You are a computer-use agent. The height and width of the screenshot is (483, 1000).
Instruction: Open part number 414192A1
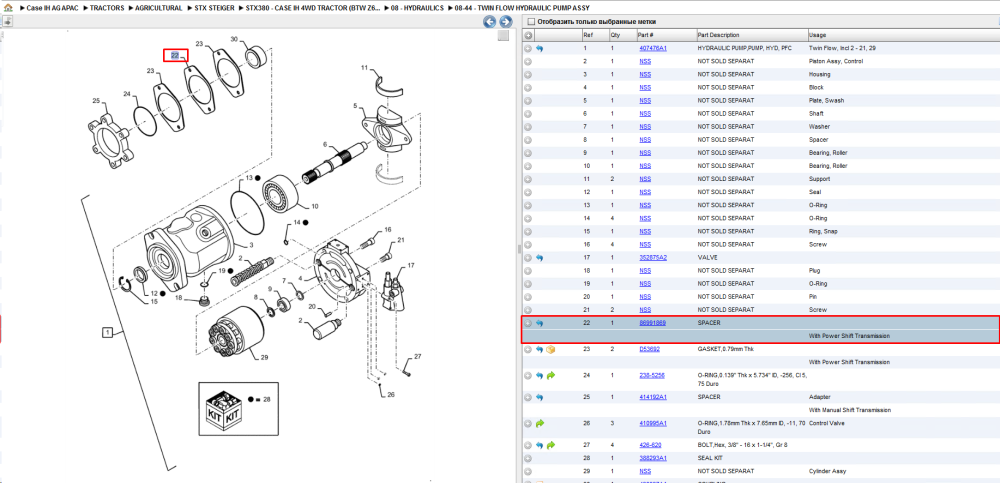click(x=653, y=397)
